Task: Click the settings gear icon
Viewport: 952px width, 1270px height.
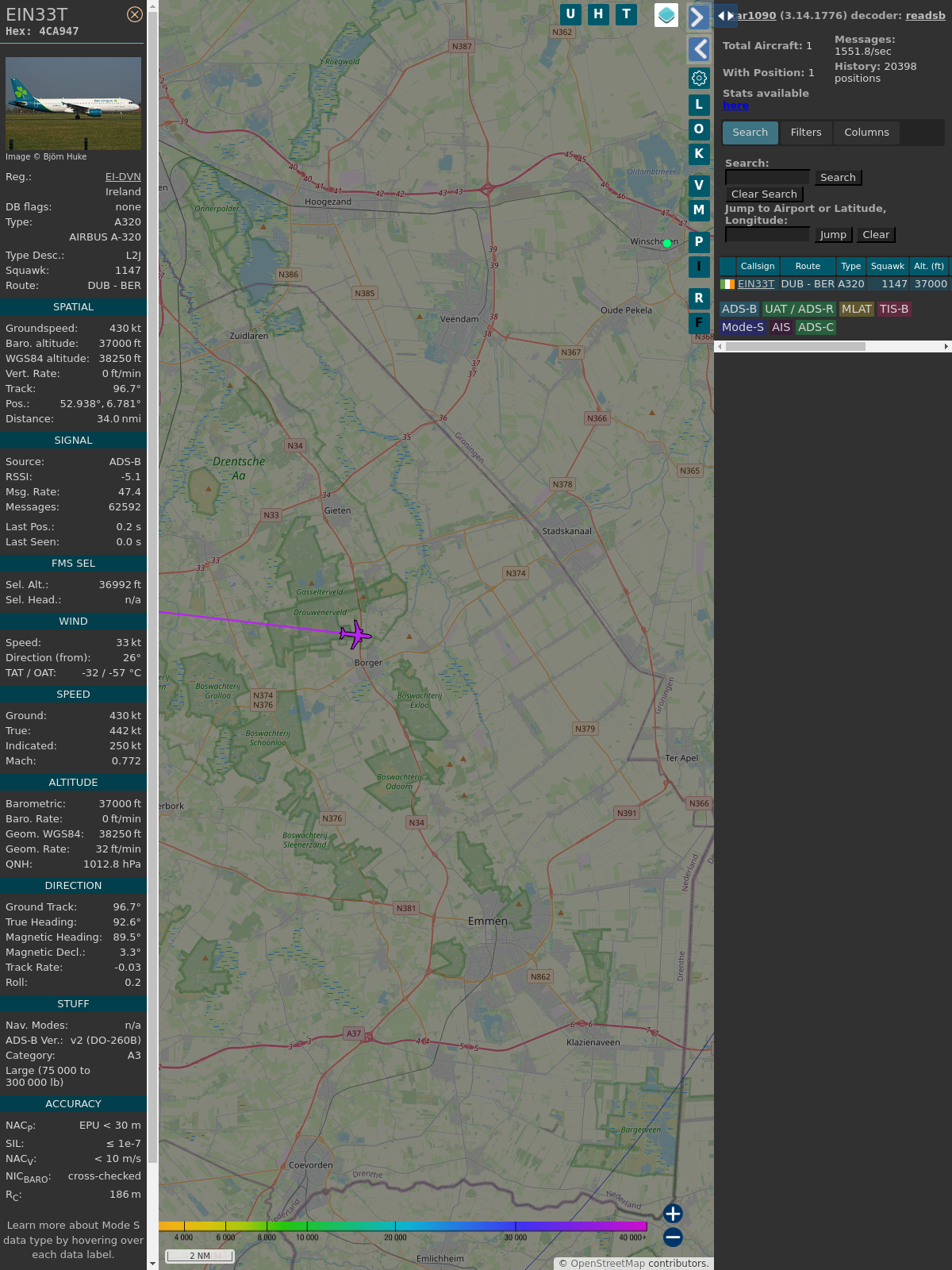Action: pyautogui.click(x=699, y=78)
